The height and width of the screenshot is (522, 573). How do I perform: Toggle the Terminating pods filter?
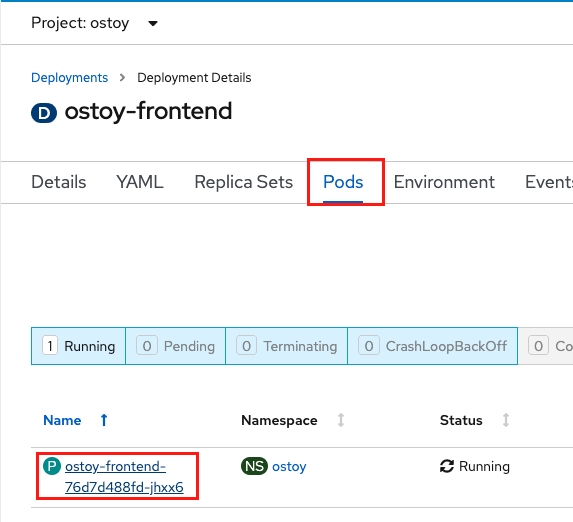coord(286,346)
